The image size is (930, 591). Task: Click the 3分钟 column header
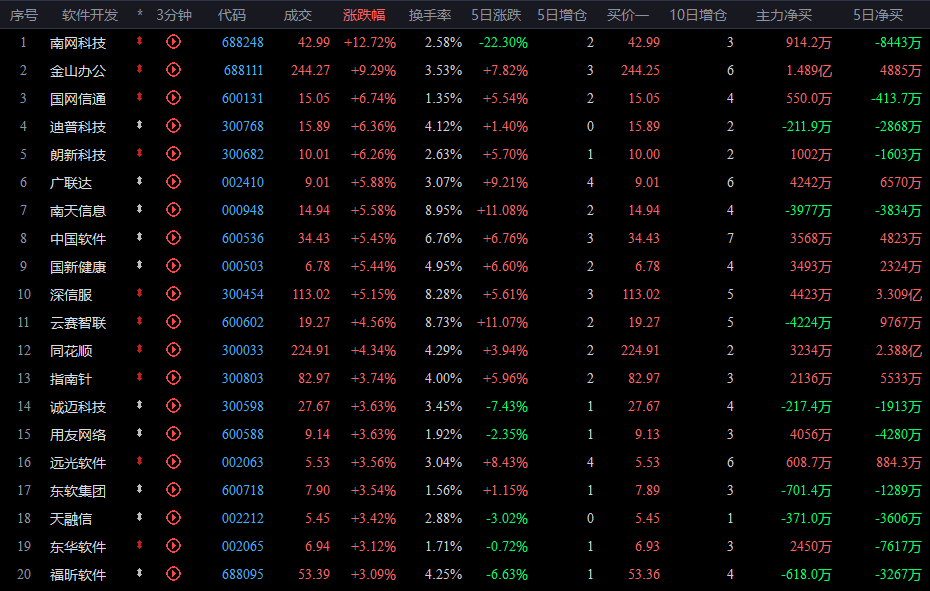(174, 15)
